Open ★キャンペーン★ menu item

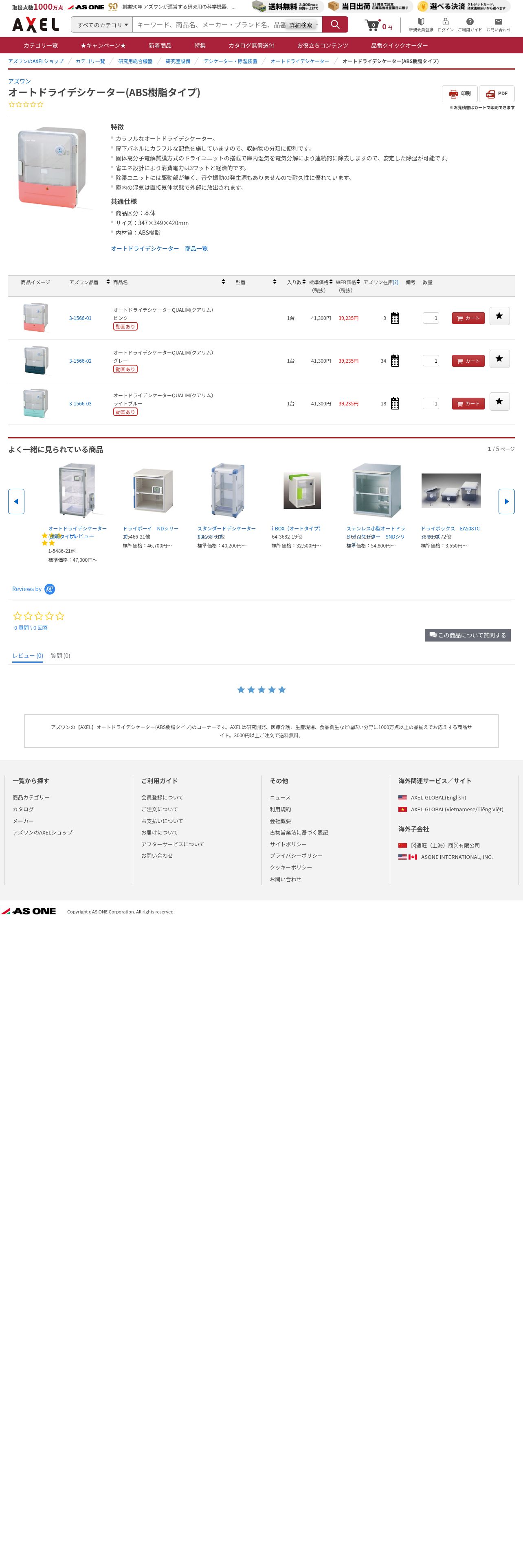click(x=103, y=46)
